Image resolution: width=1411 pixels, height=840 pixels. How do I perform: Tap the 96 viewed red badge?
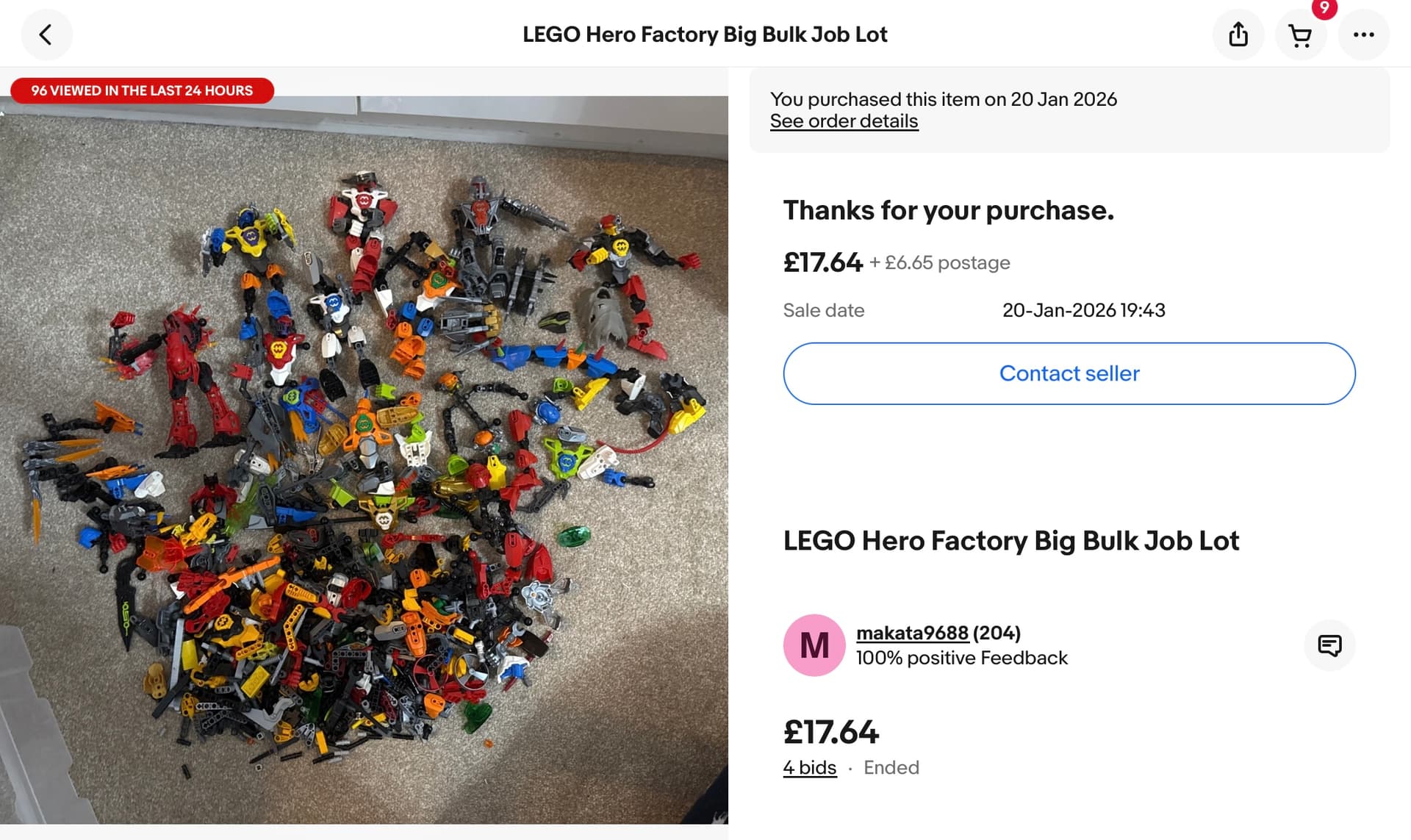click(142, 90)
